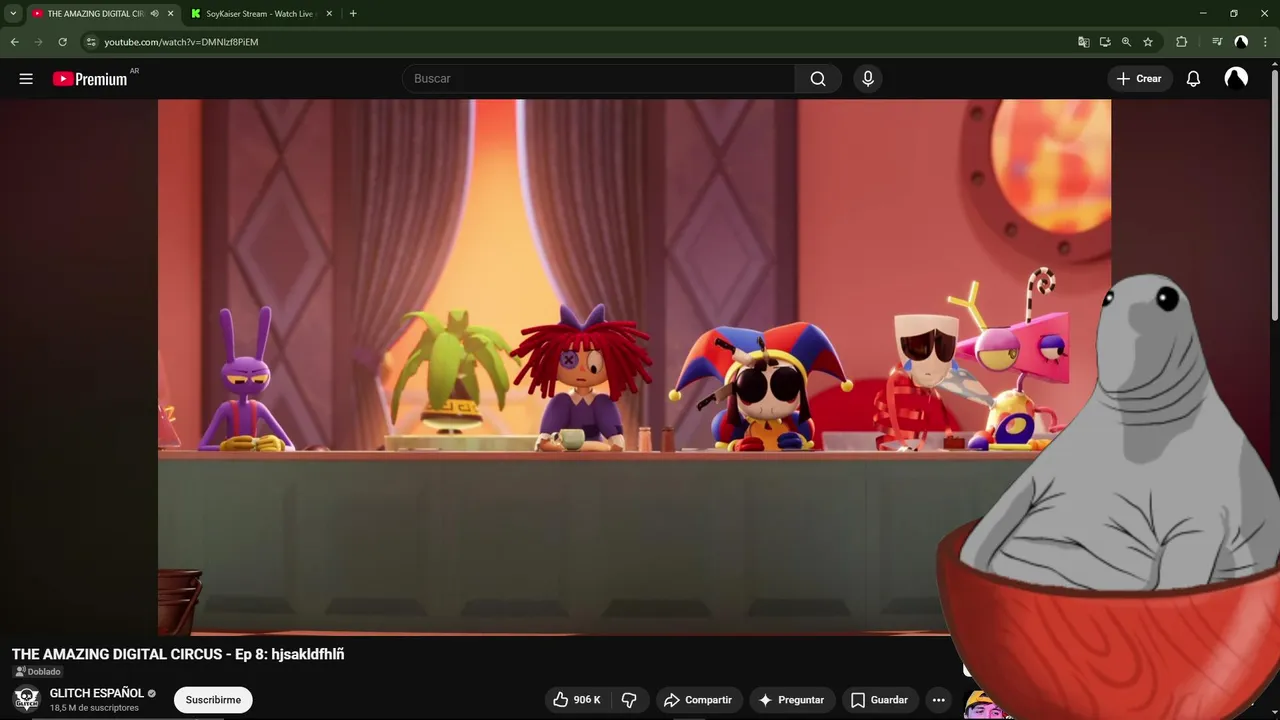Viewport: 1280px width, 720px height.
Task: Open the YouTube account avatar menu
Action: 1236,79
